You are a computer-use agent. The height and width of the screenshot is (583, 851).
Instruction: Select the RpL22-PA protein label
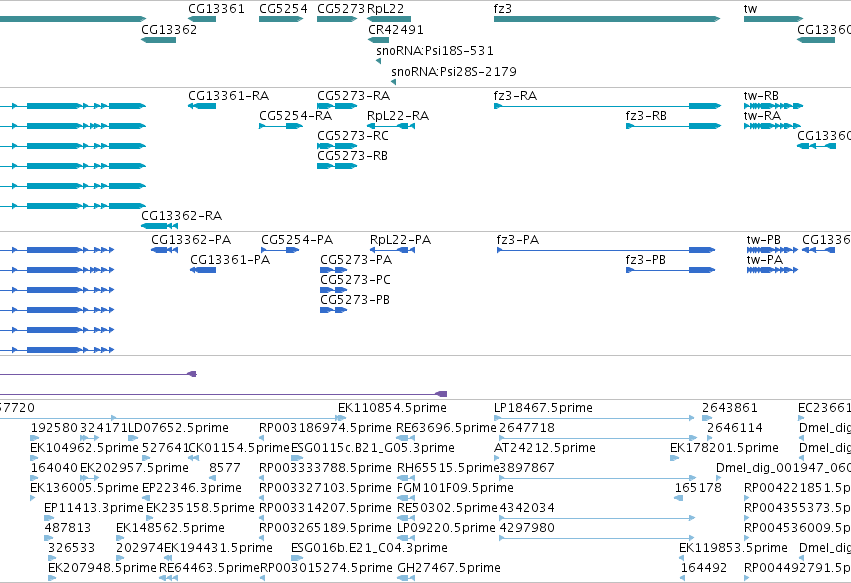tap(401, 239)
